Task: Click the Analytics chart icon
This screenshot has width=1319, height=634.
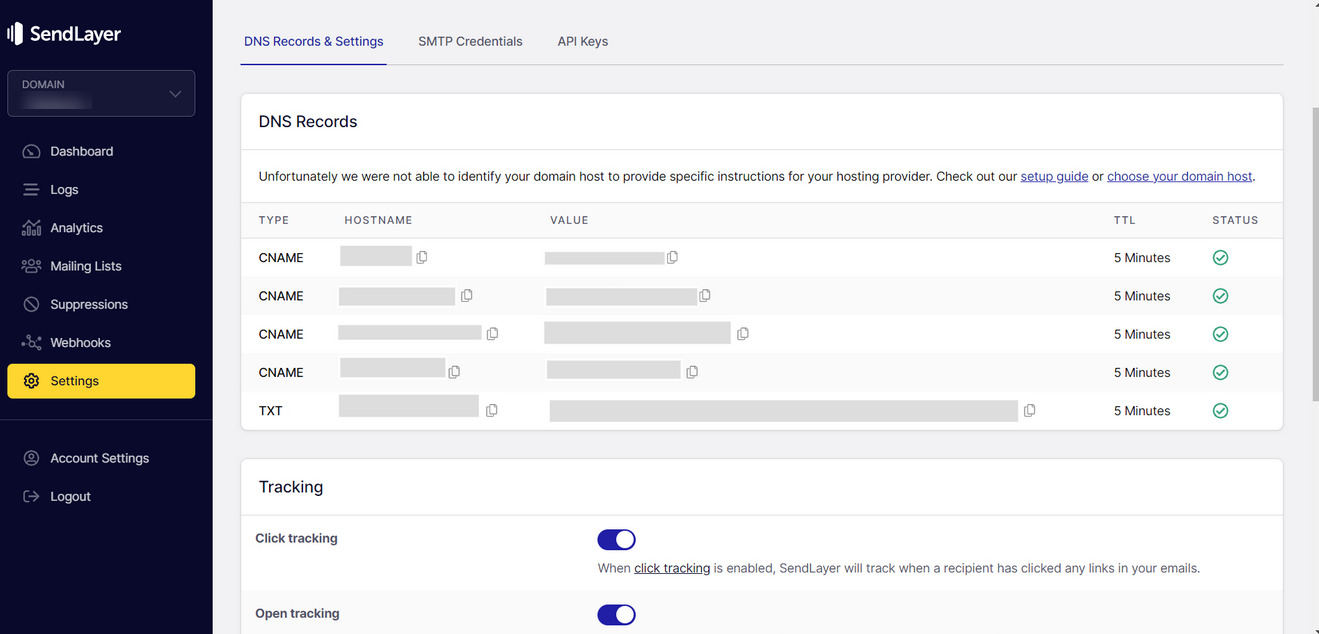Action: coord(31,228)
